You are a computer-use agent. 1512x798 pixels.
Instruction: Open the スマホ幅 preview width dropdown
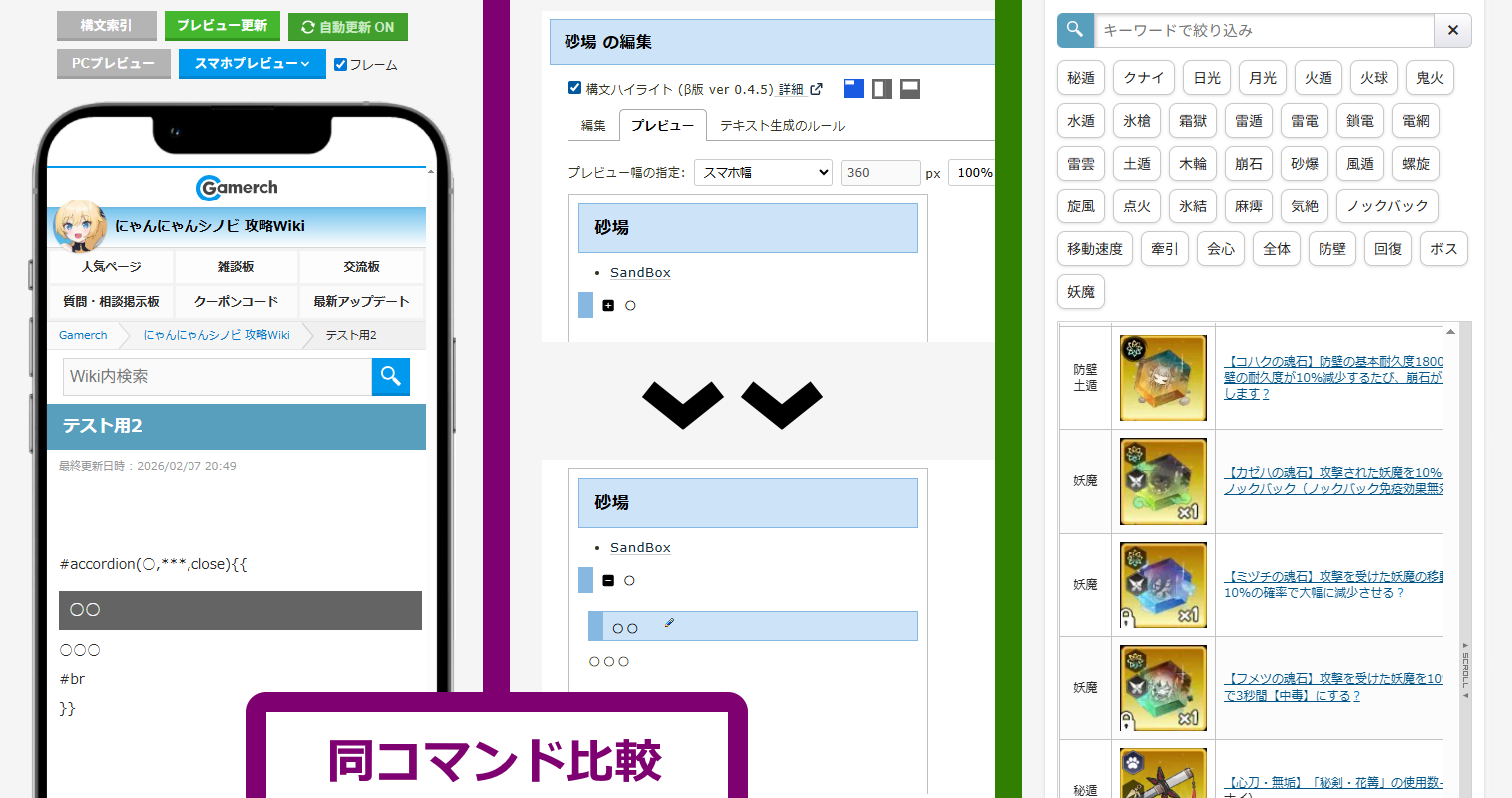point(763,172)
